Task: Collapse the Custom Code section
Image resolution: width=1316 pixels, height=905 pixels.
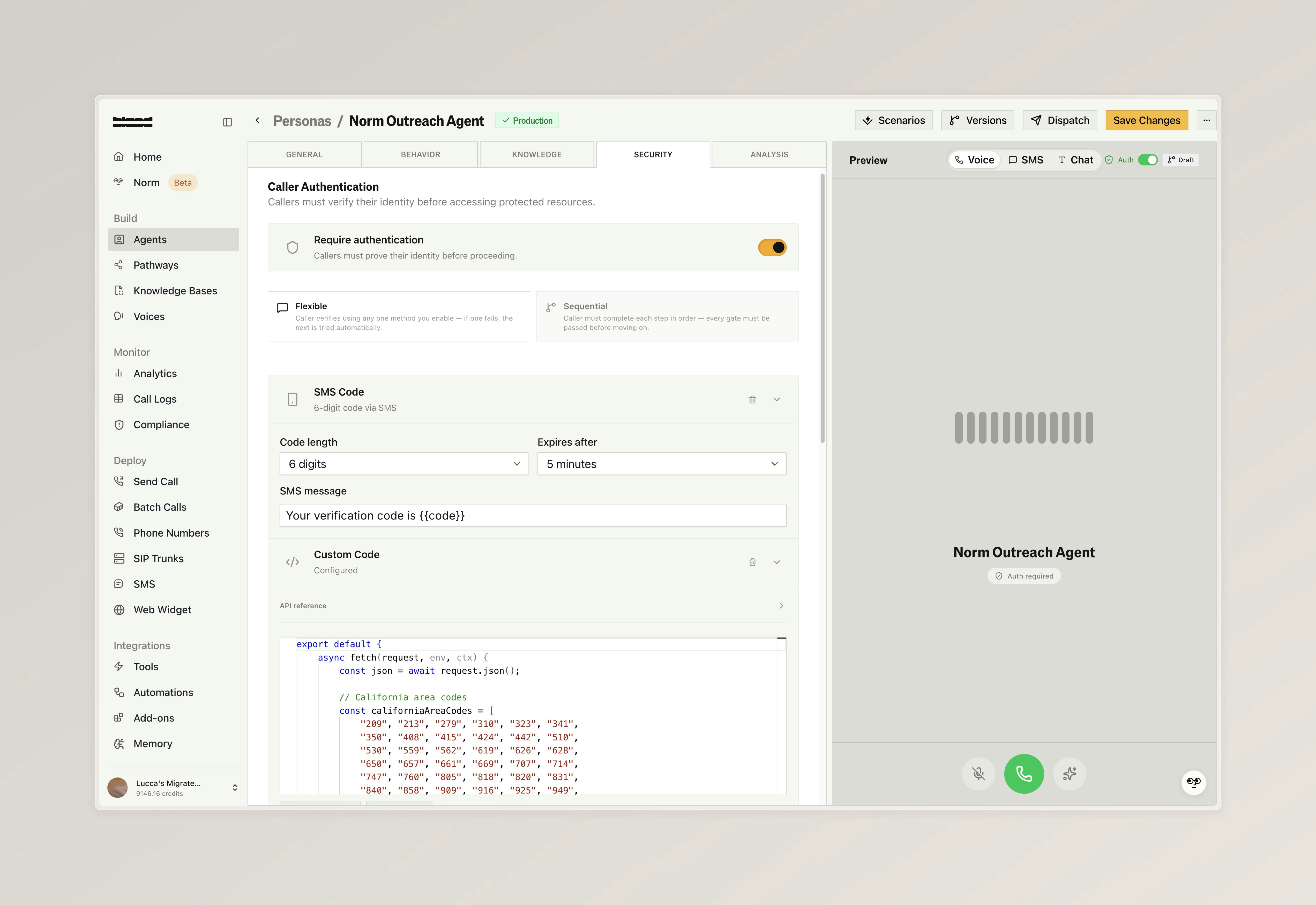Action: 776,562
